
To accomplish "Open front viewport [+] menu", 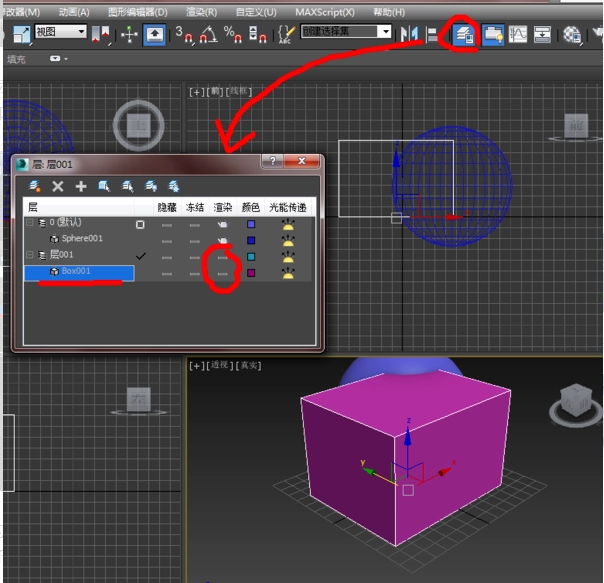I will (197, 92).
